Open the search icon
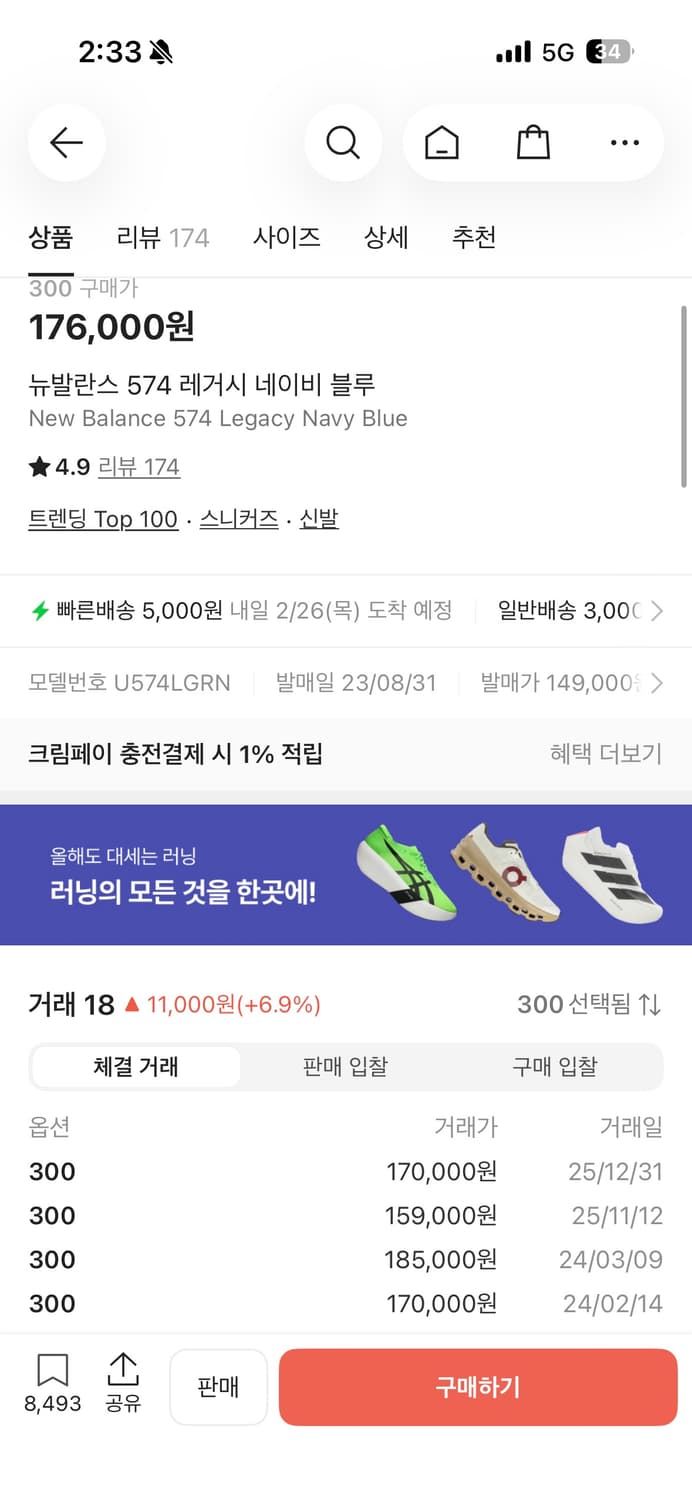 pyautogui.click(x=343, y=142)
